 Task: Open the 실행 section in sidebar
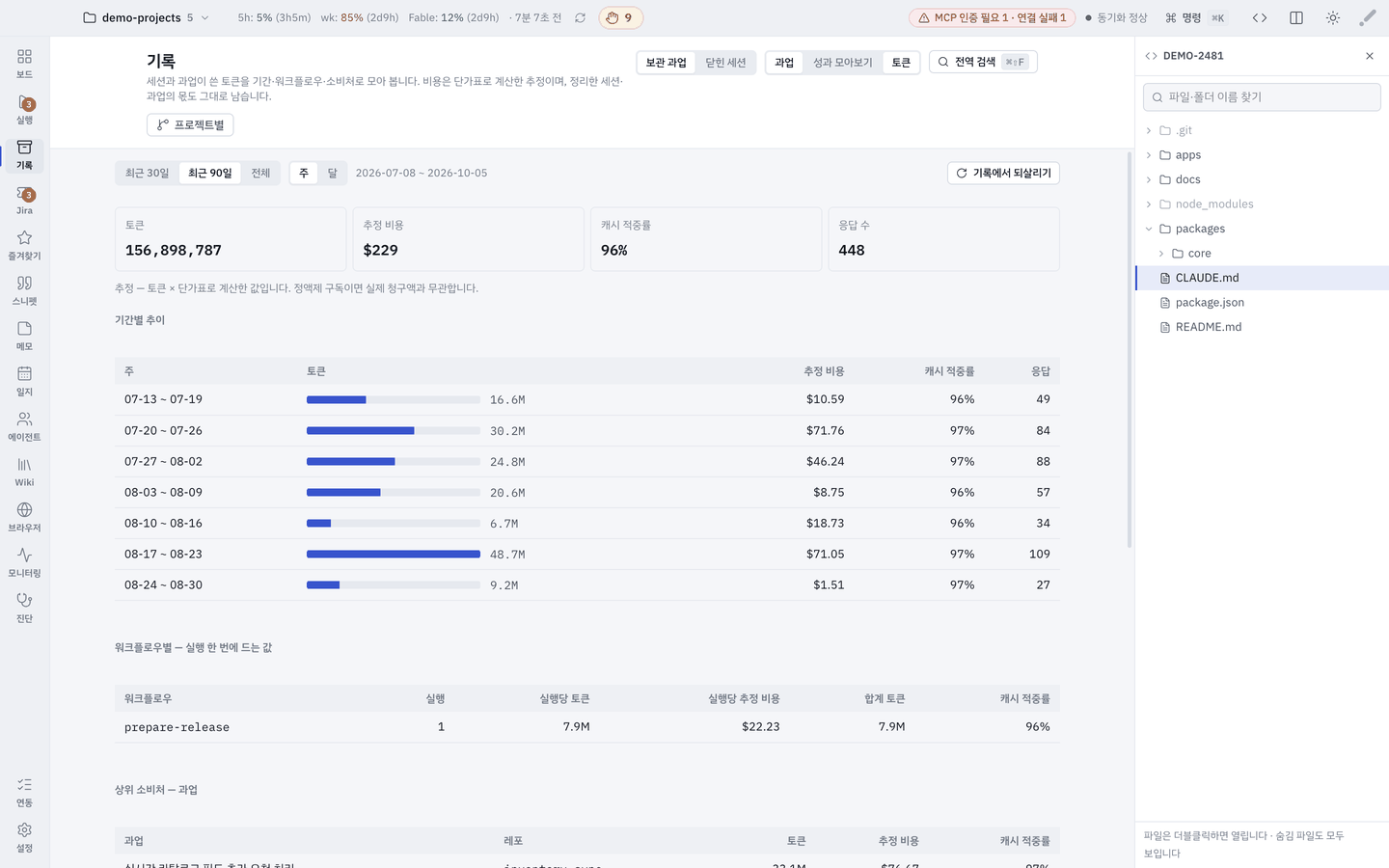pos(24,109)
